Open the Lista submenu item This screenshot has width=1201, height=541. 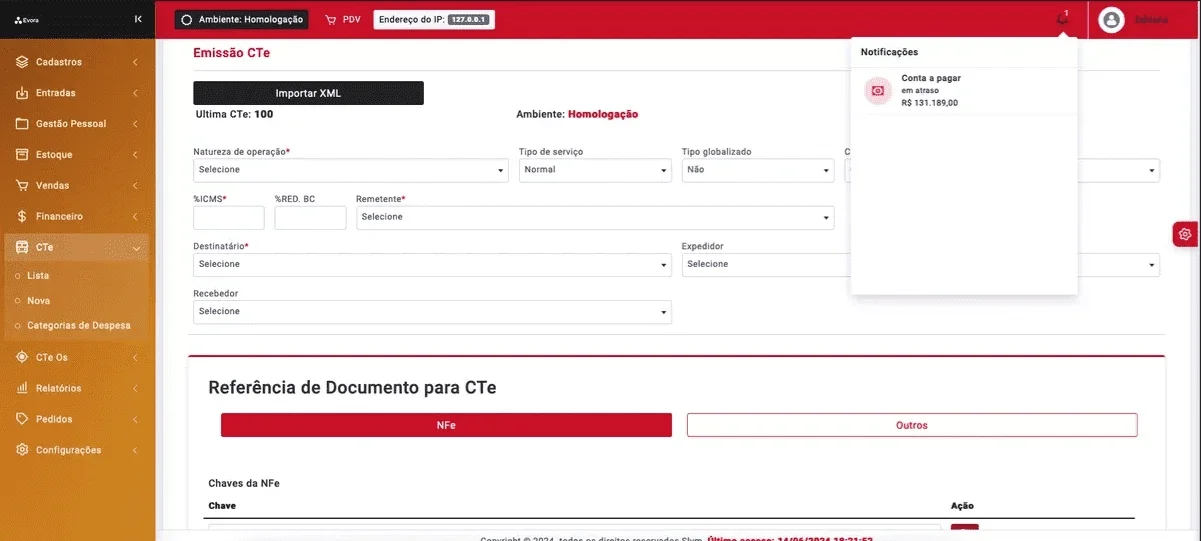(38, 275)
